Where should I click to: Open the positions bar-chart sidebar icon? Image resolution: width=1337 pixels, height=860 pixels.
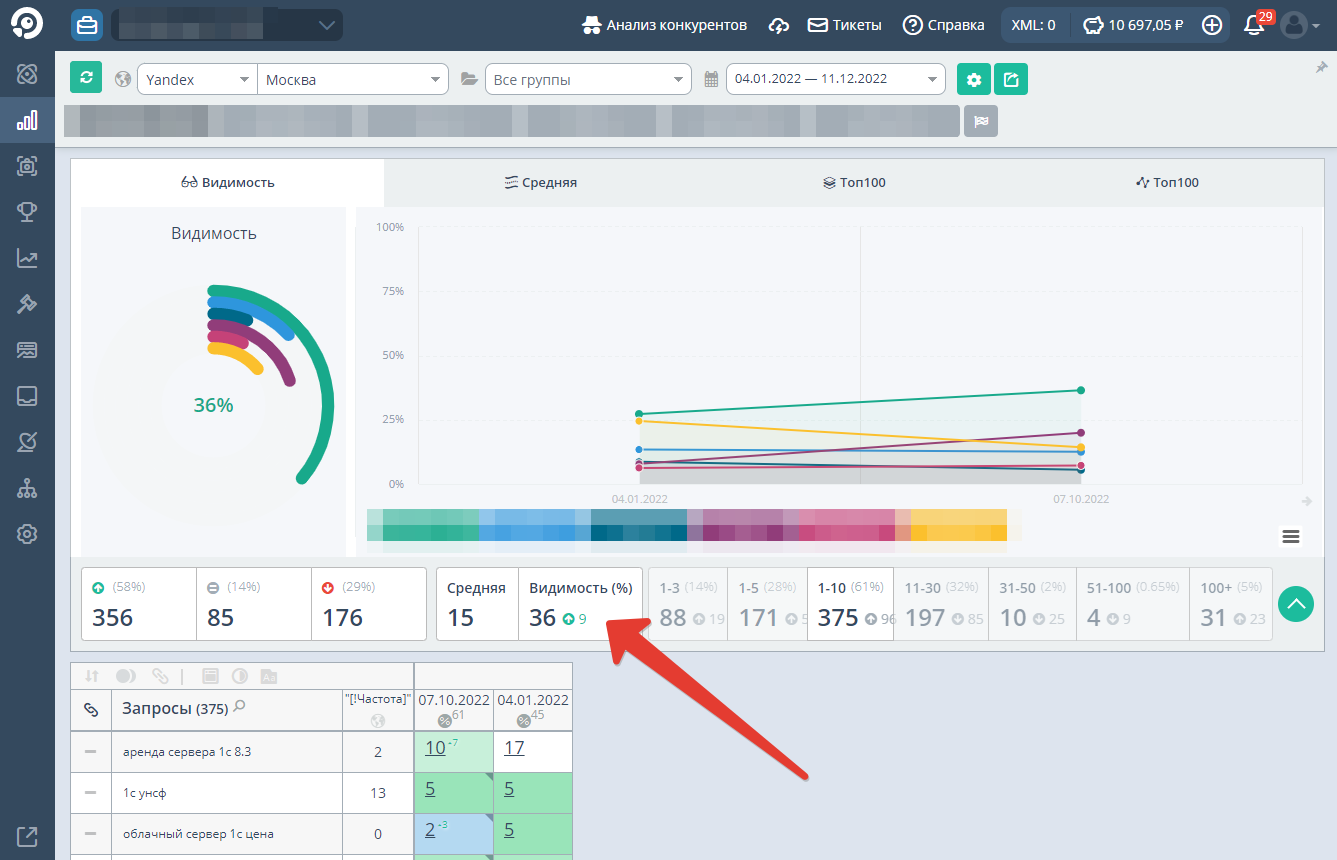pos(27,121)
